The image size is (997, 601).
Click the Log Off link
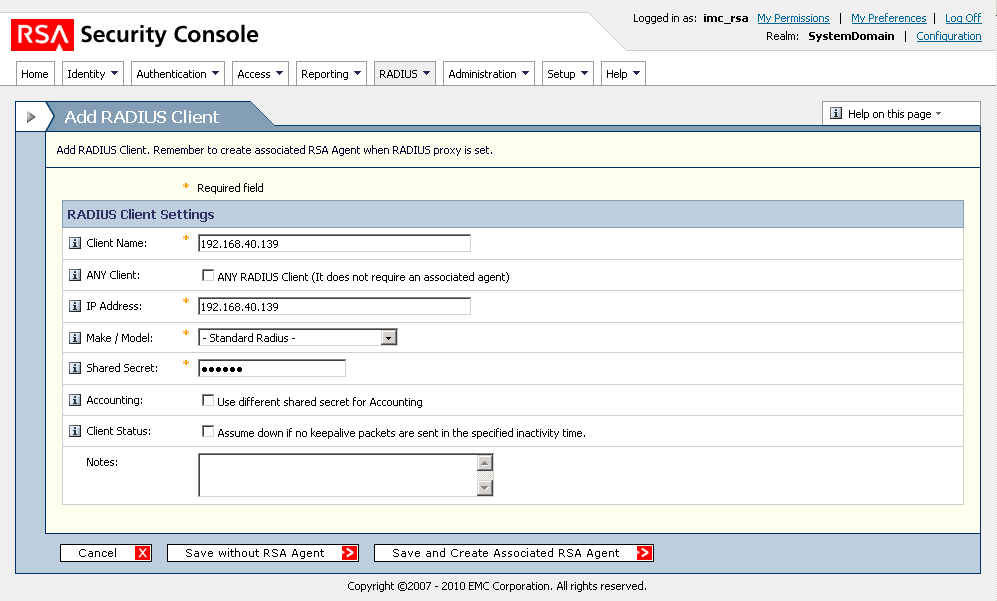[963, 18]
